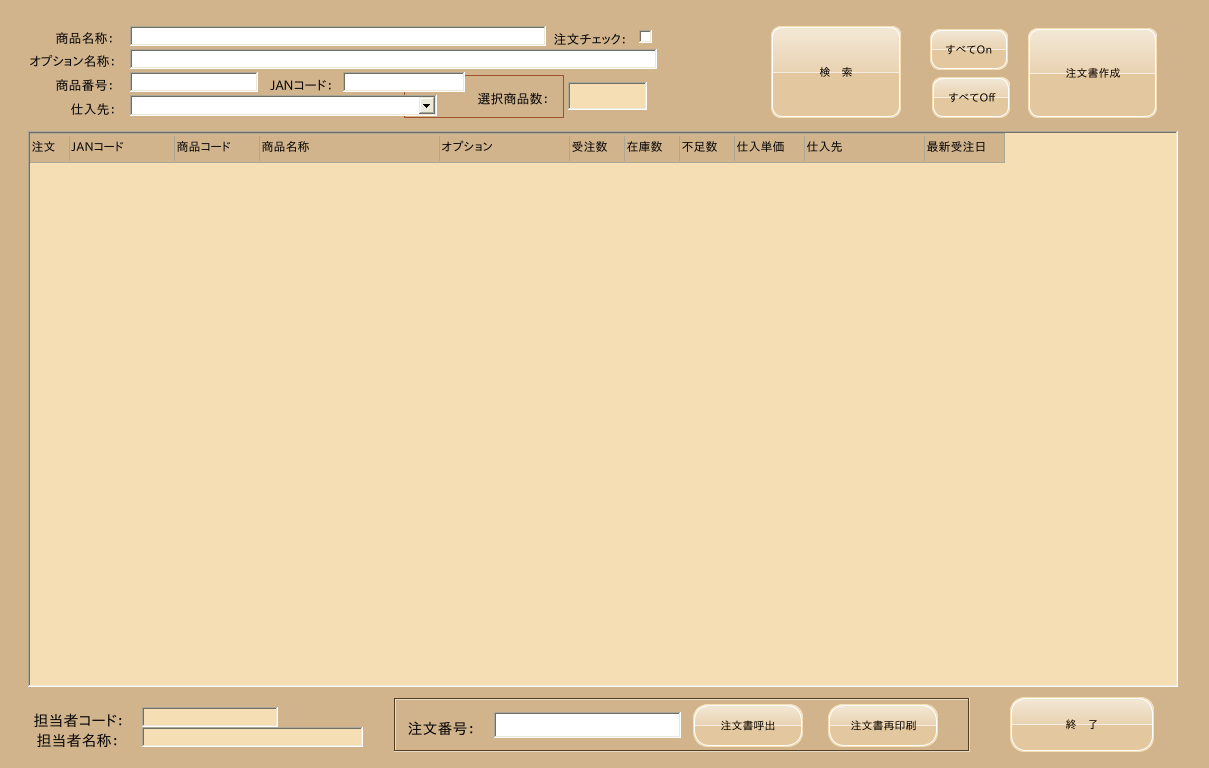Focus the 商品名称 input field
This screenshot has height=768, width=1209.
[x=338, y=37]
